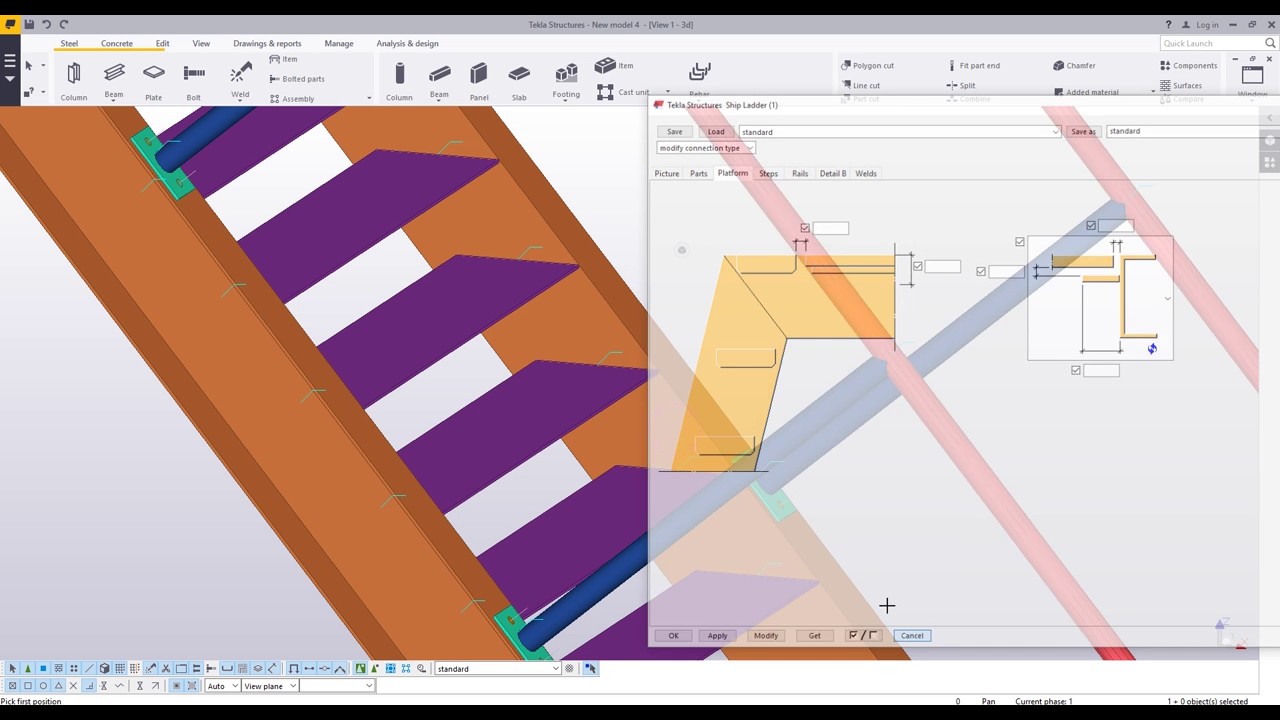
Task: Select the Chamfer tool
Action: 1074,66
